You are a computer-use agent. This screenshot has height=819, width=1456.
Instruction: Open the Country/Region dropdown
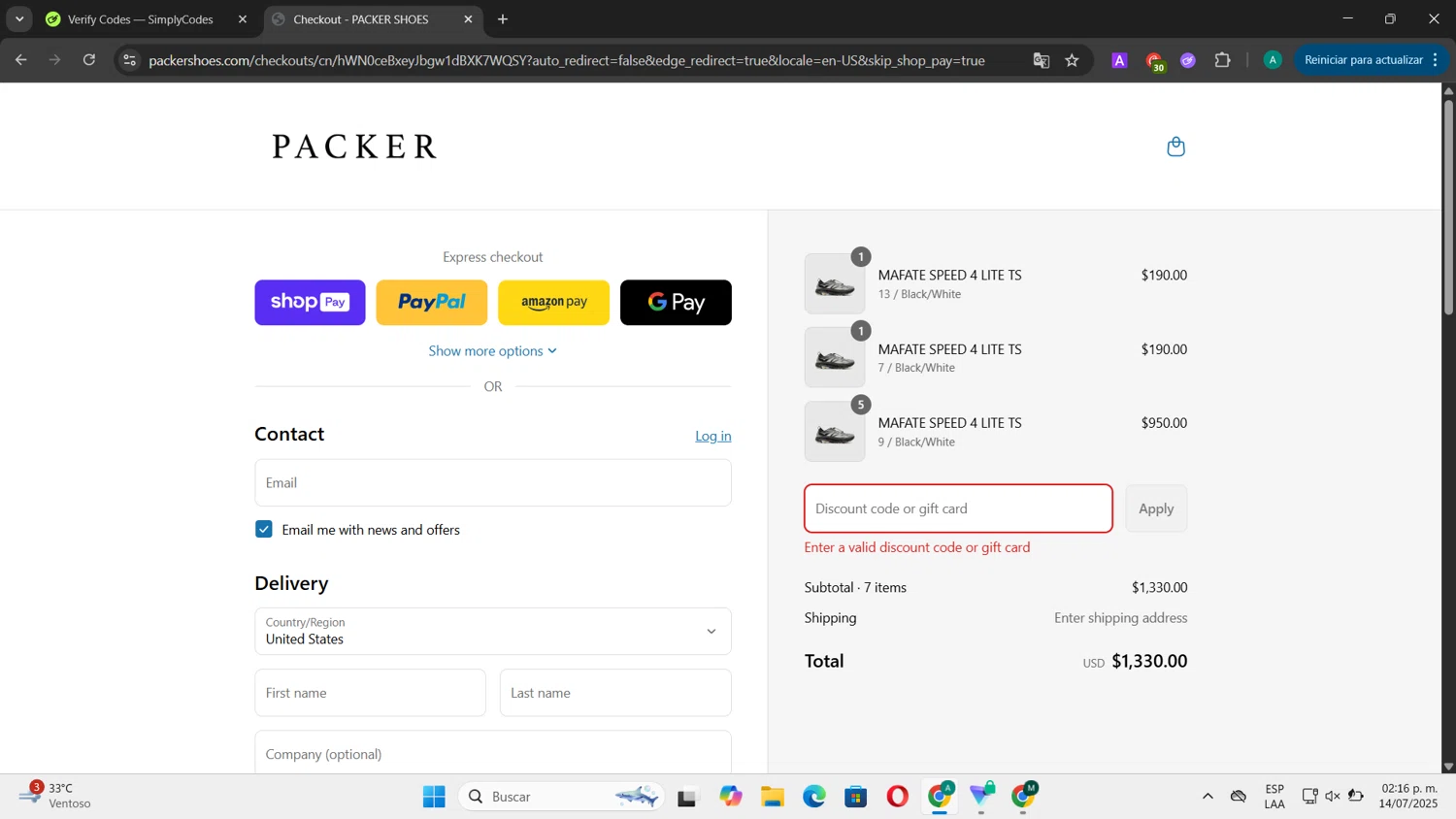pyautogui.click(x=493, y=631)
